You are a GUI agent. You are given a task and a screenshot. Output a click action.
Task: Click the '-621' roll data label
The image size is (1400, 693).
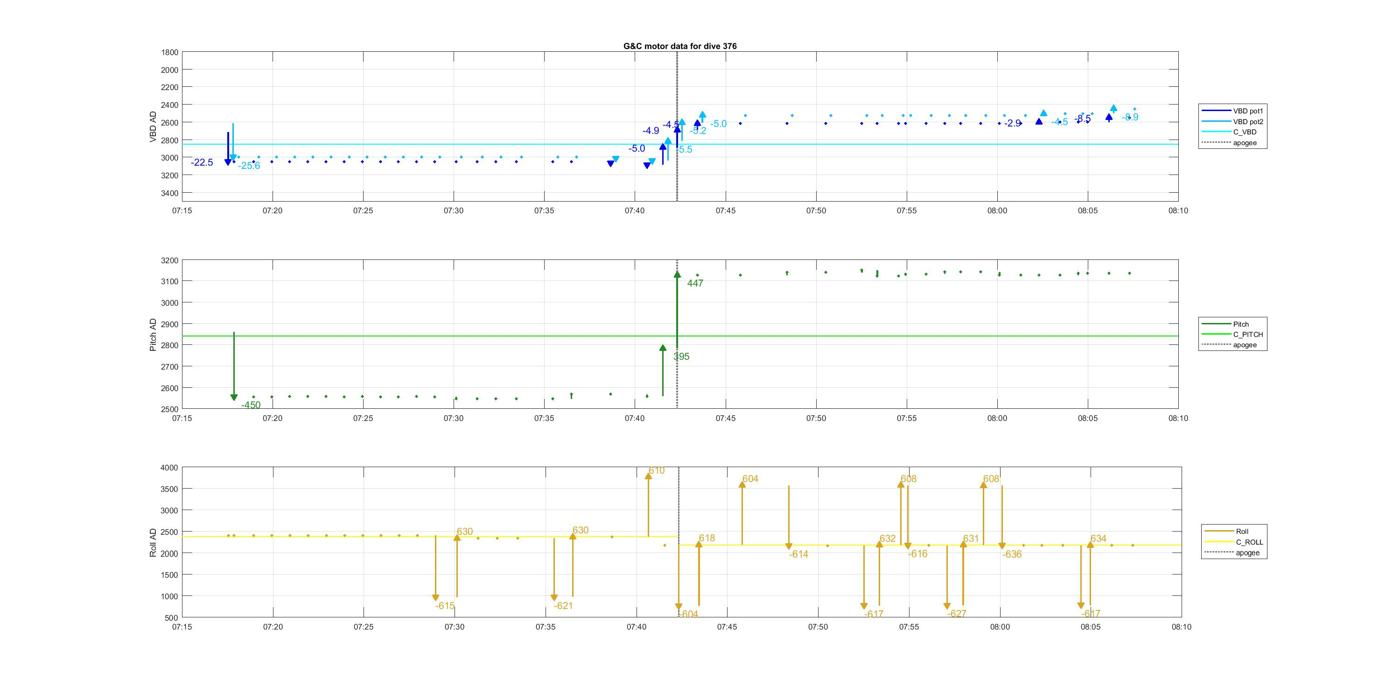(x=564, y=605)
